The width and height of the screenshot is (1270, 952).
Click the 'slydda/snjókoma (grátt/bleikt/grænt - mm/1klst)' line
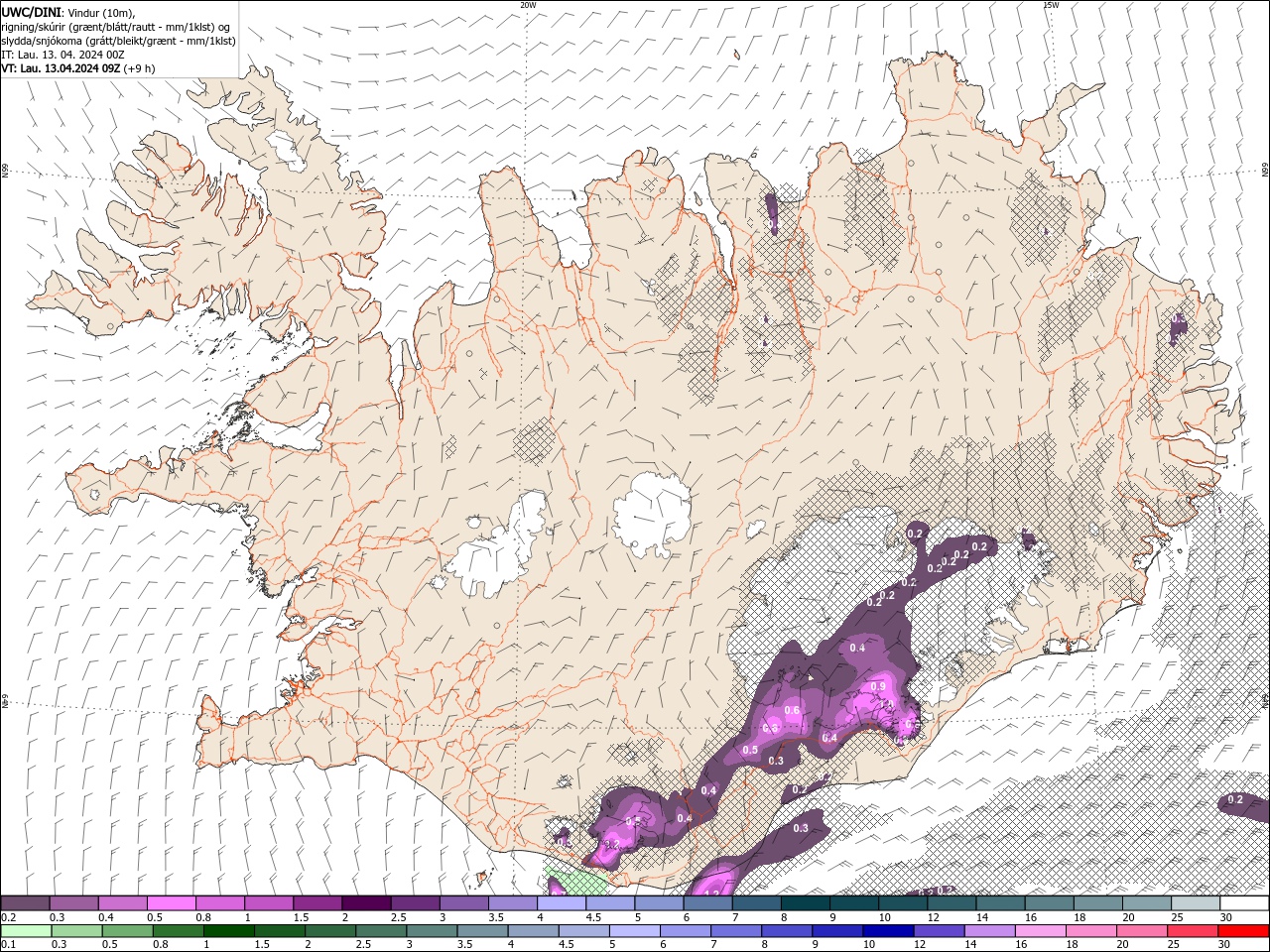[119, 41]
